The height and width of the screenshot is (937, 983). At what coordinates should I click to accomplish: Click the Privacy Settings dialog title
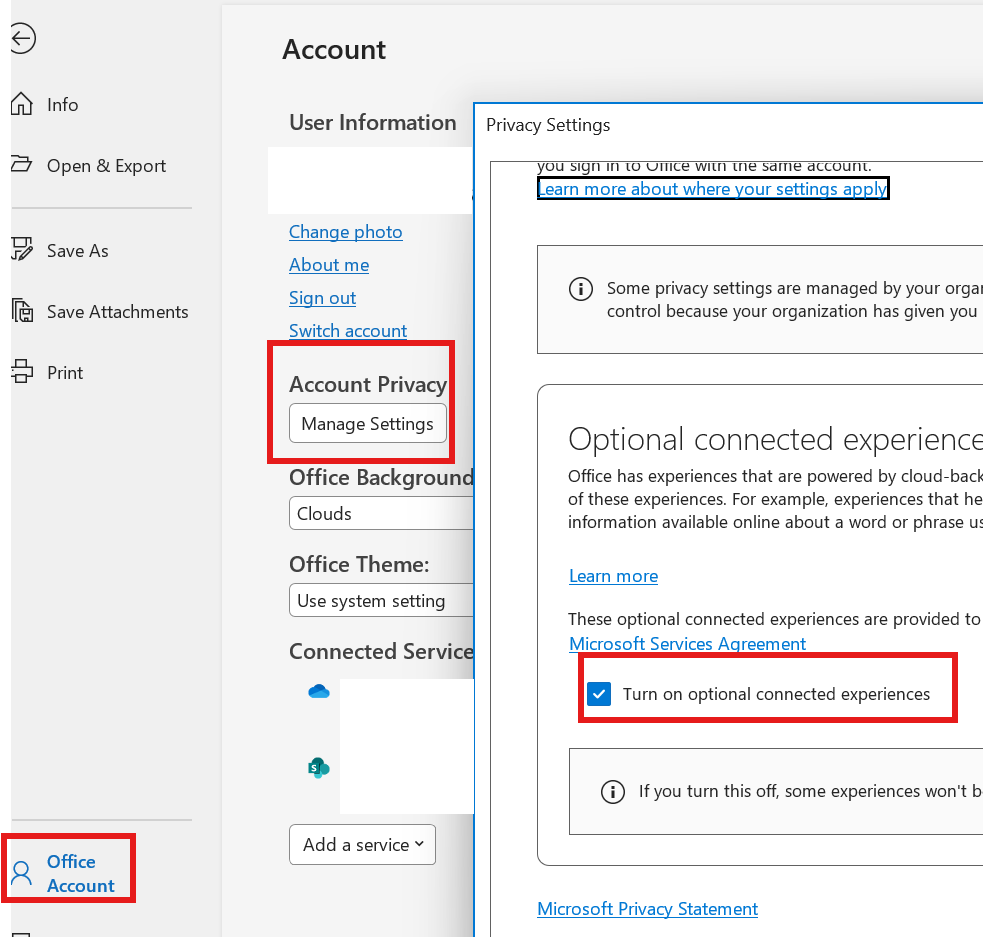coord(548,125)
